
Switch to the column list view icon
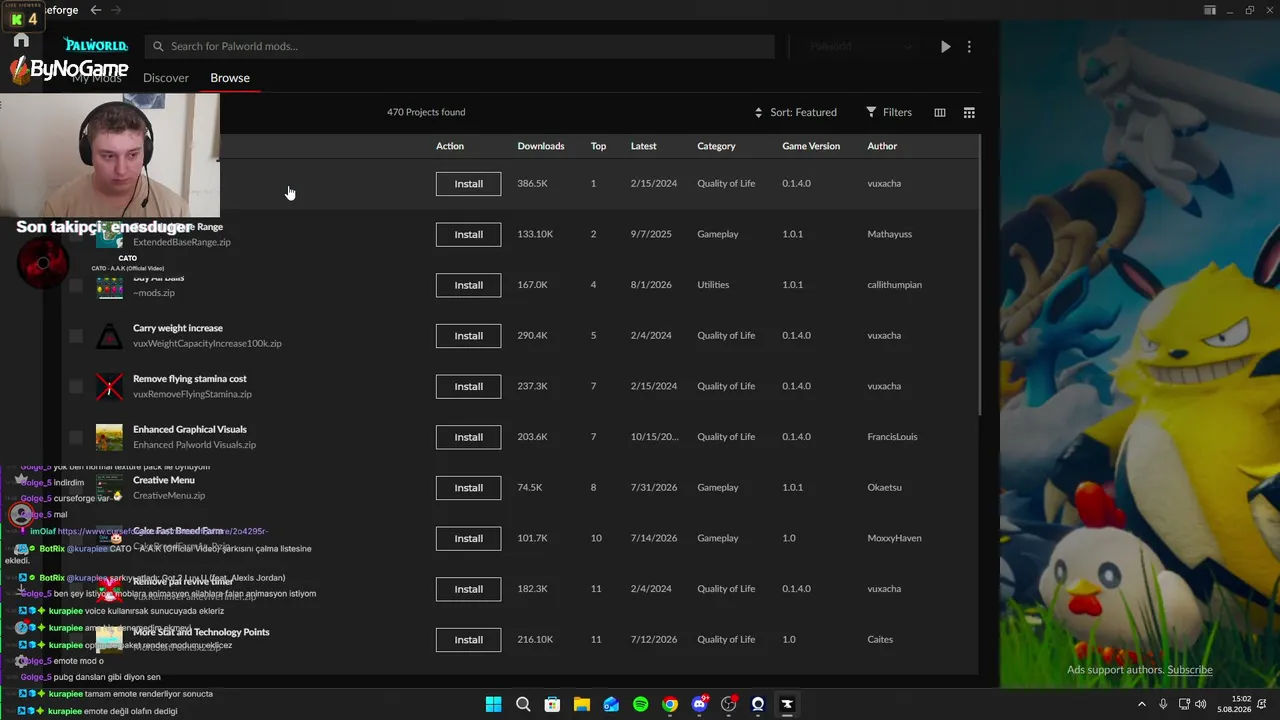point(940,112)
